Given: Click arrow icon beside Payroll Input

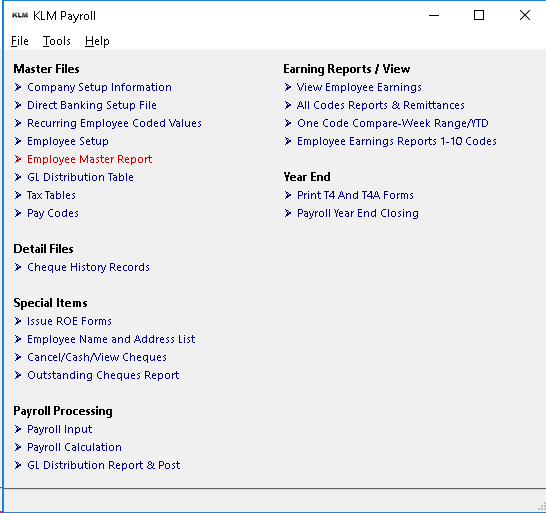Looking at the screenshot, I should [x=18, y=429].
